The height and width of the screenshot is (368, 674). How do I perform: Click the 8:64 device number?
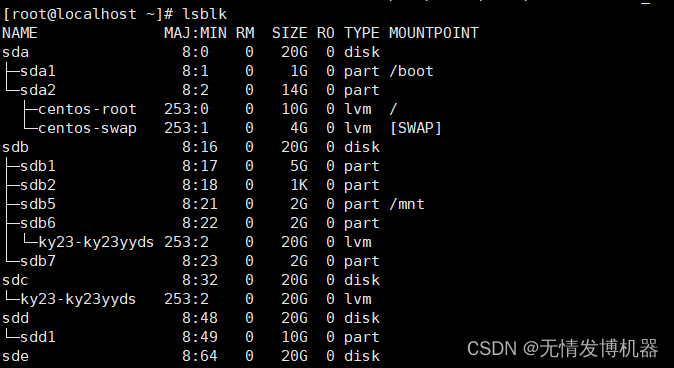200,356
